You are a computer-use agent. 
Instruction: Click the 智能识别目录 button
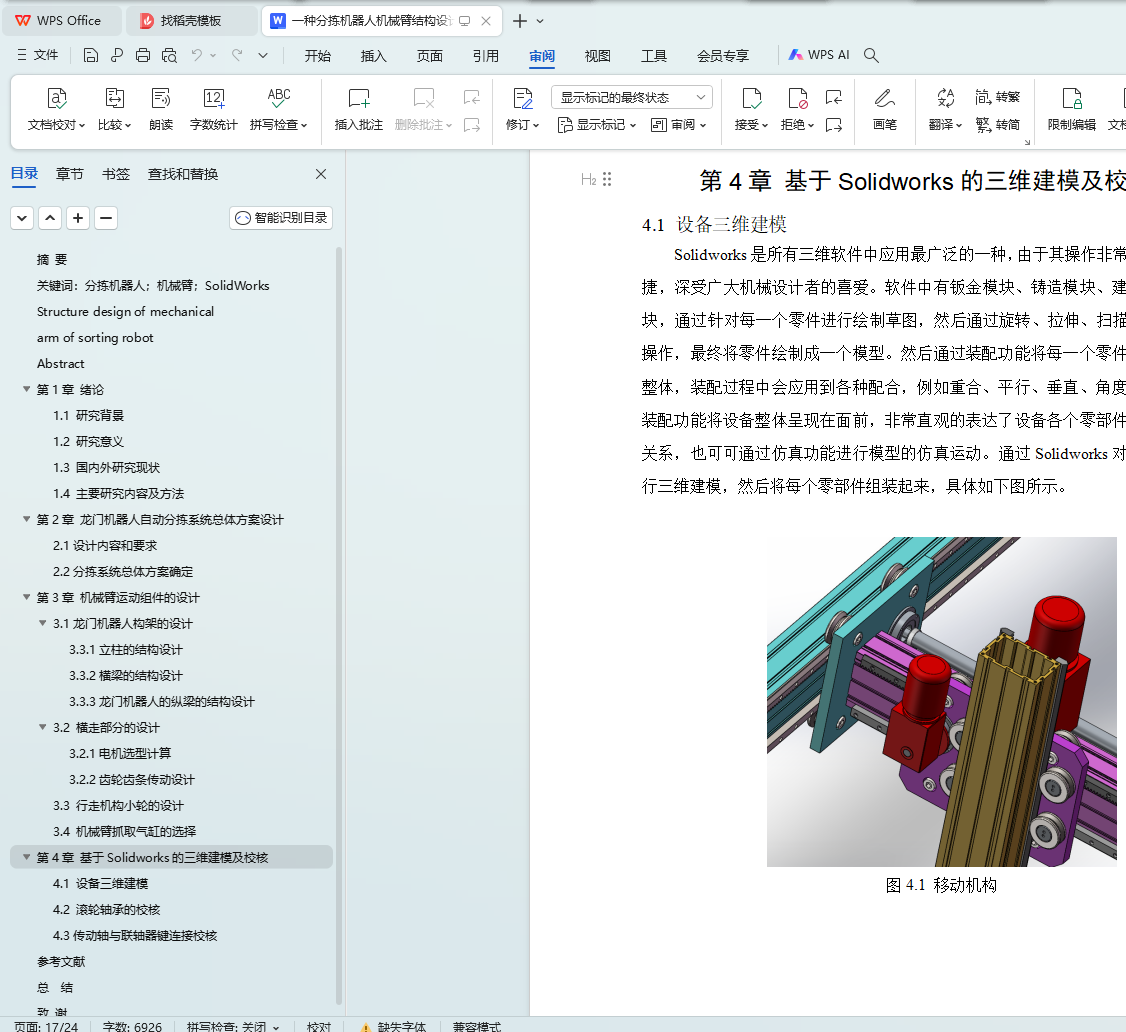(x=281, y=218)
